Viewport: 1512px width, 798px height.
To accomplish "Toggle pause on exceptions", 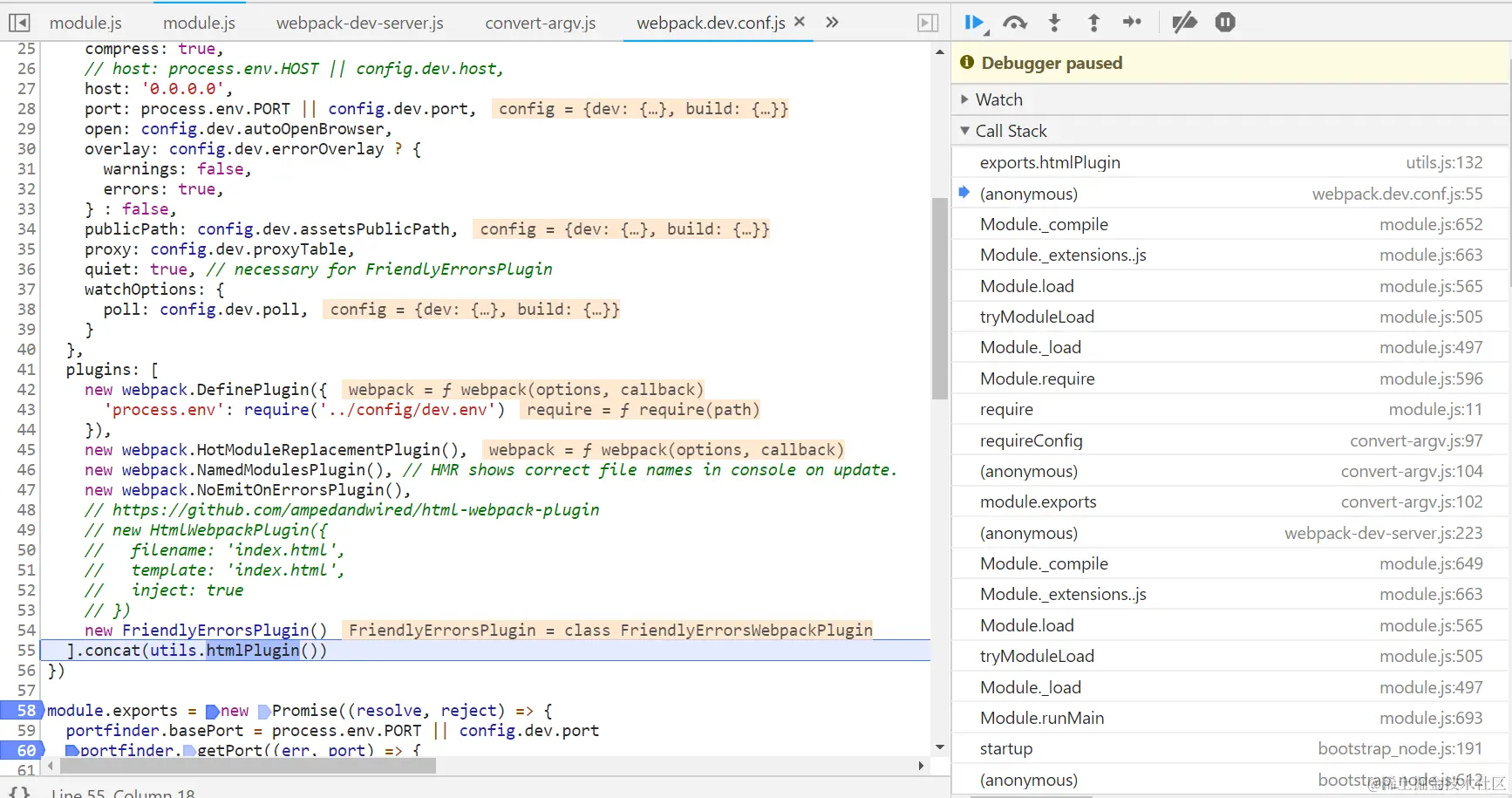I will 1225,23.
